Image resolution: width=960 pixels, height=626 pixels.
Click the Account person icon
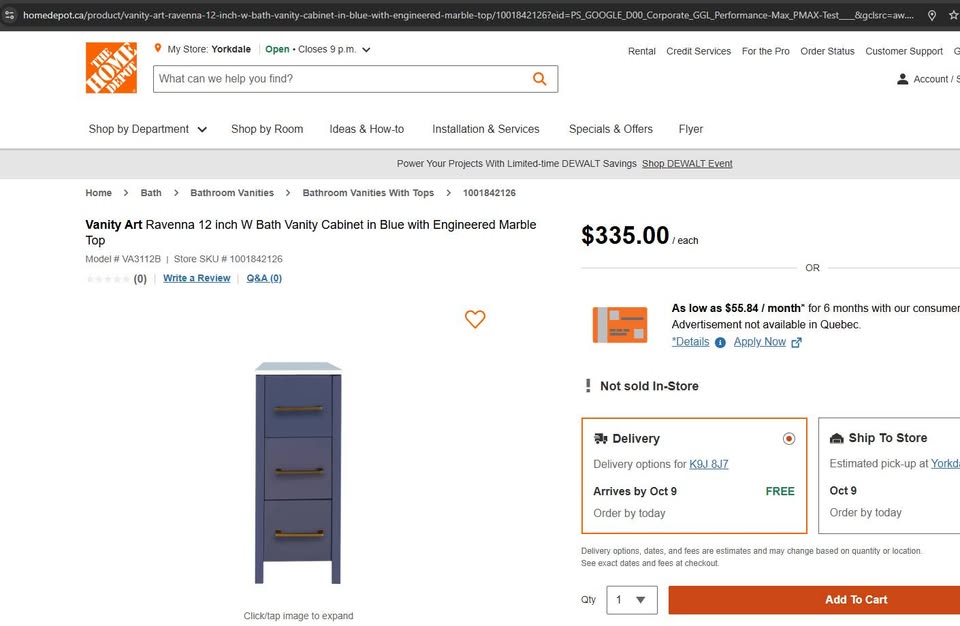pos(903,79)
